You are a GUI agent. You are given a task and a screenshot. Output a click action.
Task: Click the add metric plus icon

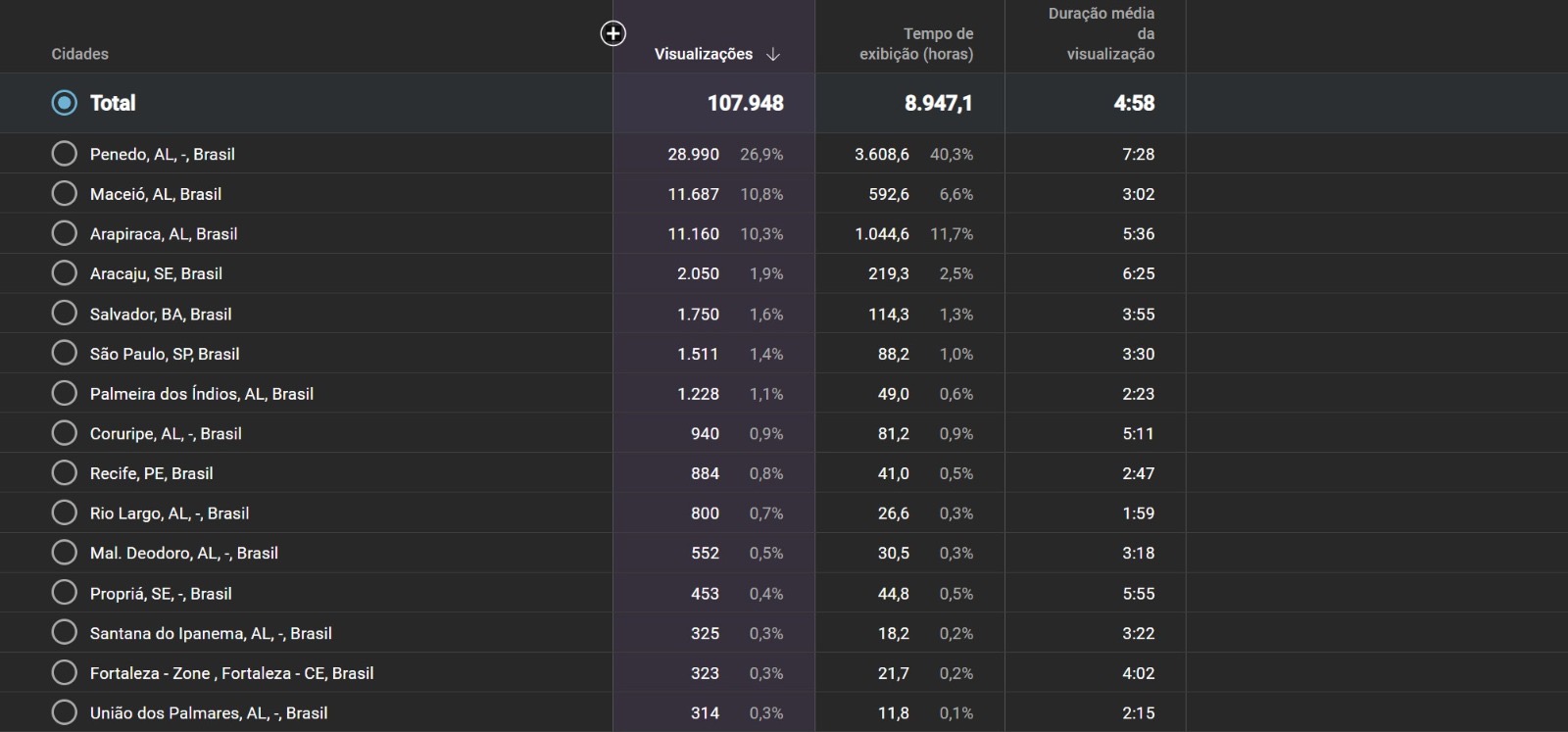point(612,34)
